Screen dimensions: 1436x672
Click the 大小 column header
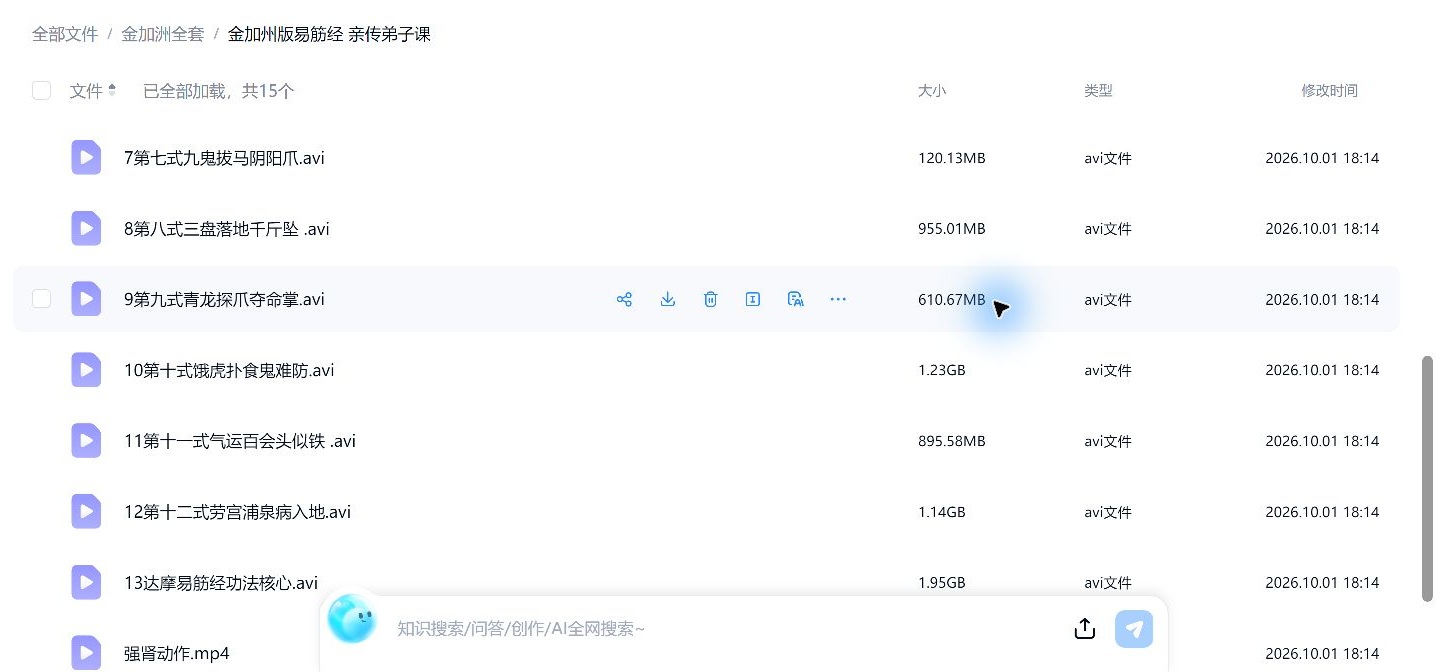pos(932,91)
